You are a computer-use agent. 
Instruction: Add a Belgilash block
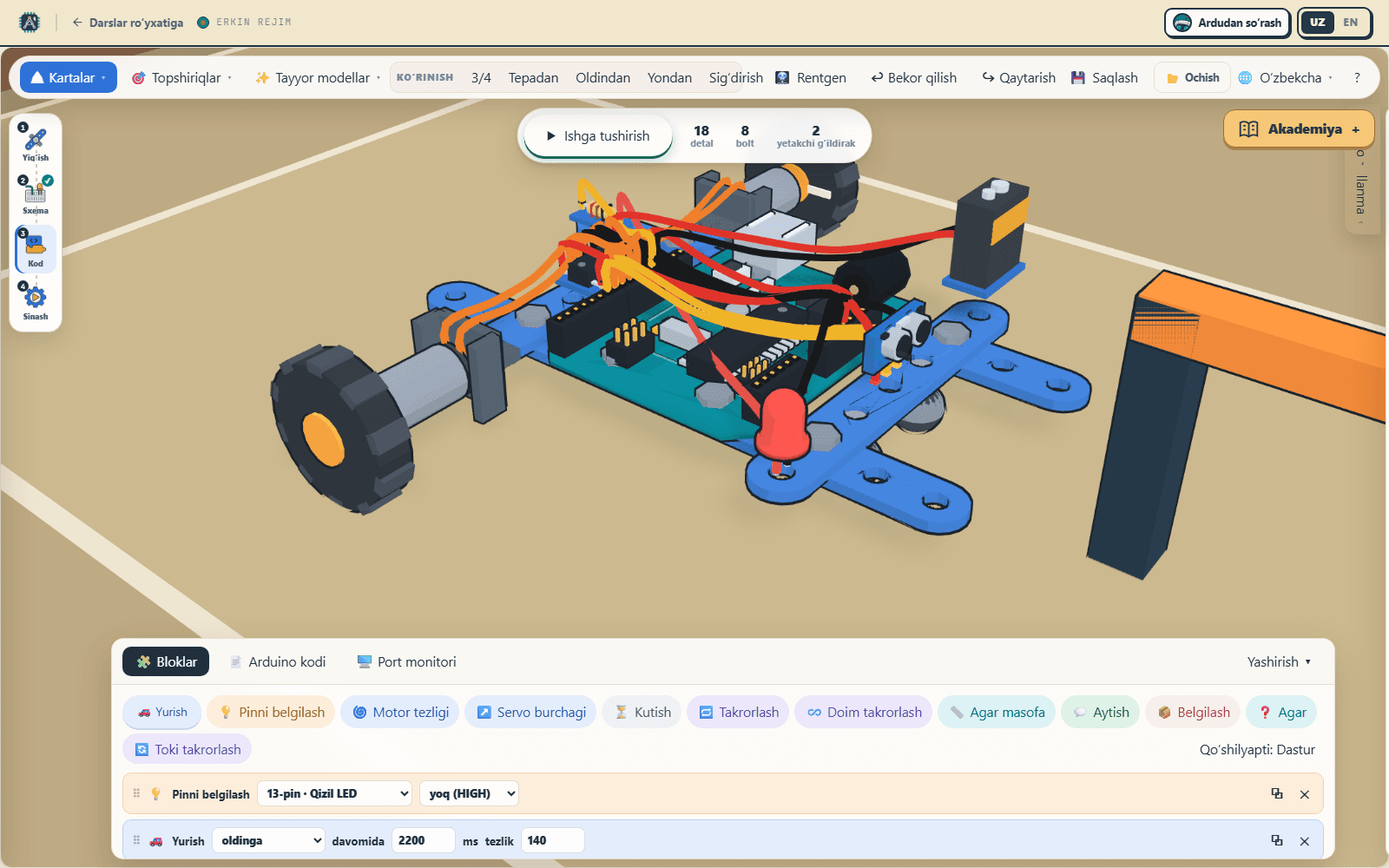tap(1193, 712)
